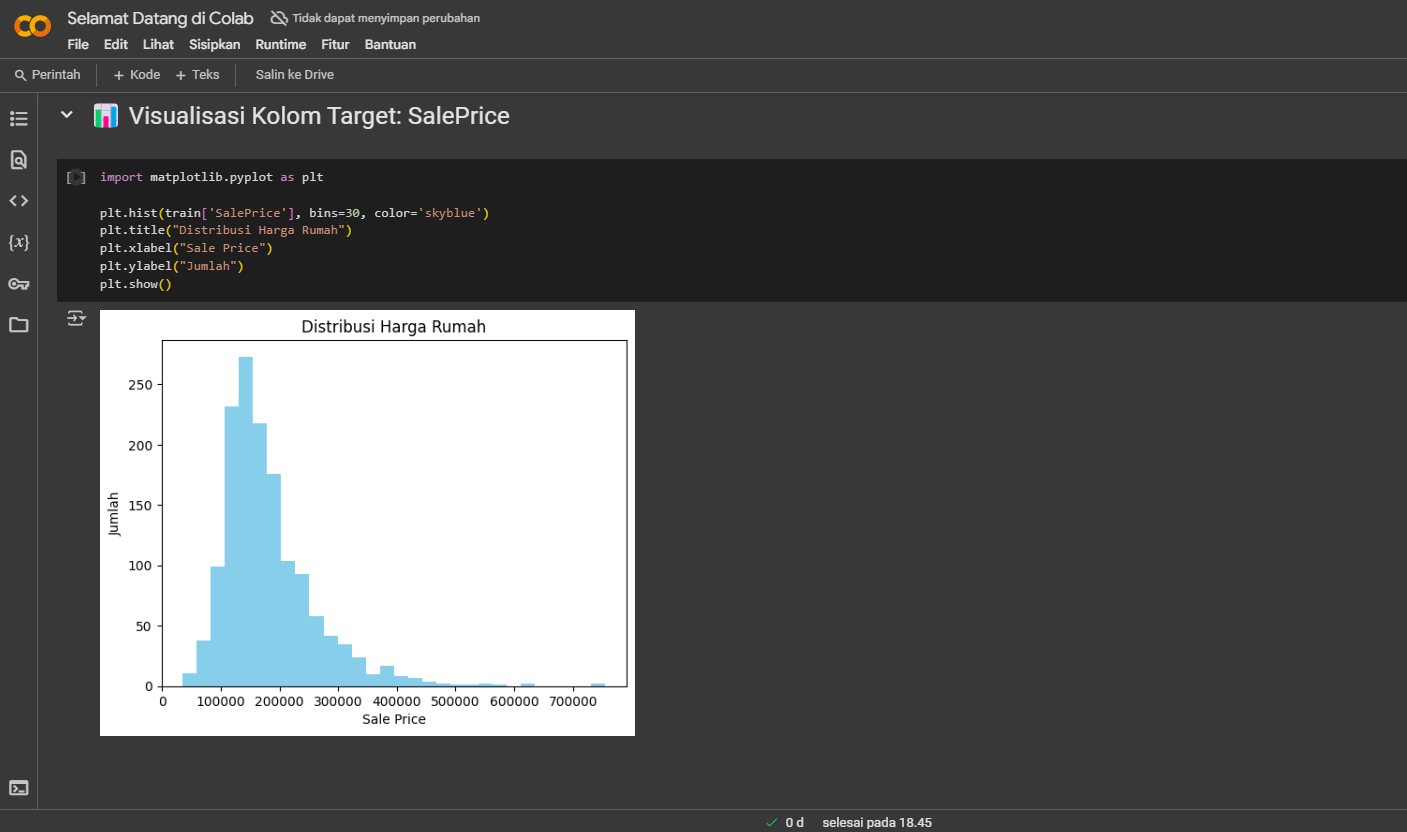This screenshot has height=832, width=1407.
Task: Click the plt.title code line
Action: click(x=226, y=231)
